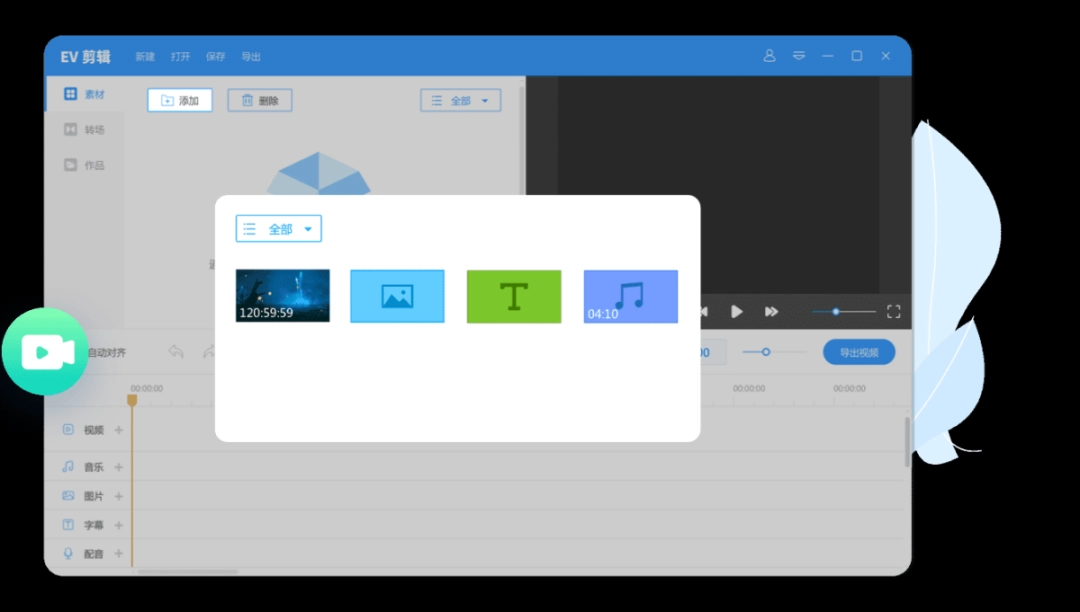Screen dimensions: 1080x612
Task: Open the 导出 export menu in the title bar
Action: [x=250, y=57]
